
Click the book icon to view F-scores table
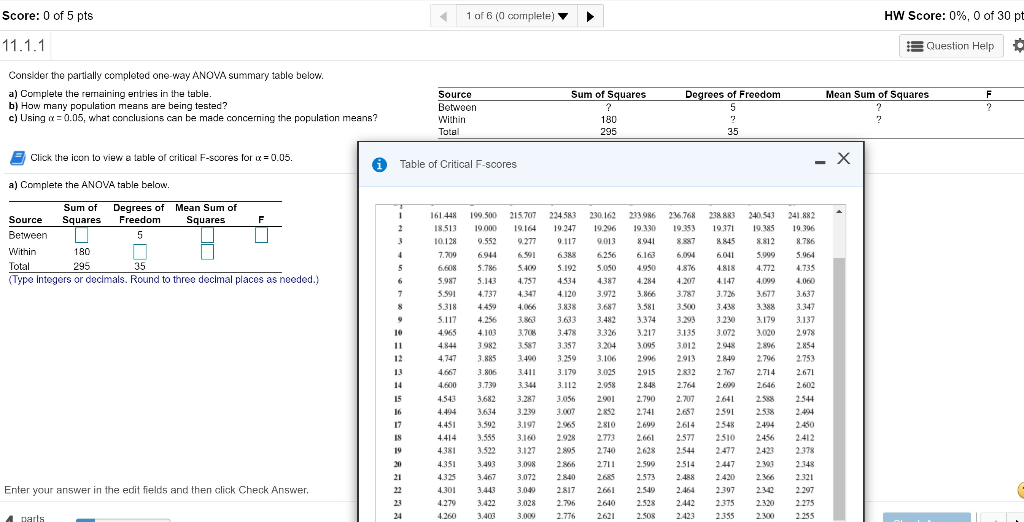click(17, 158)
